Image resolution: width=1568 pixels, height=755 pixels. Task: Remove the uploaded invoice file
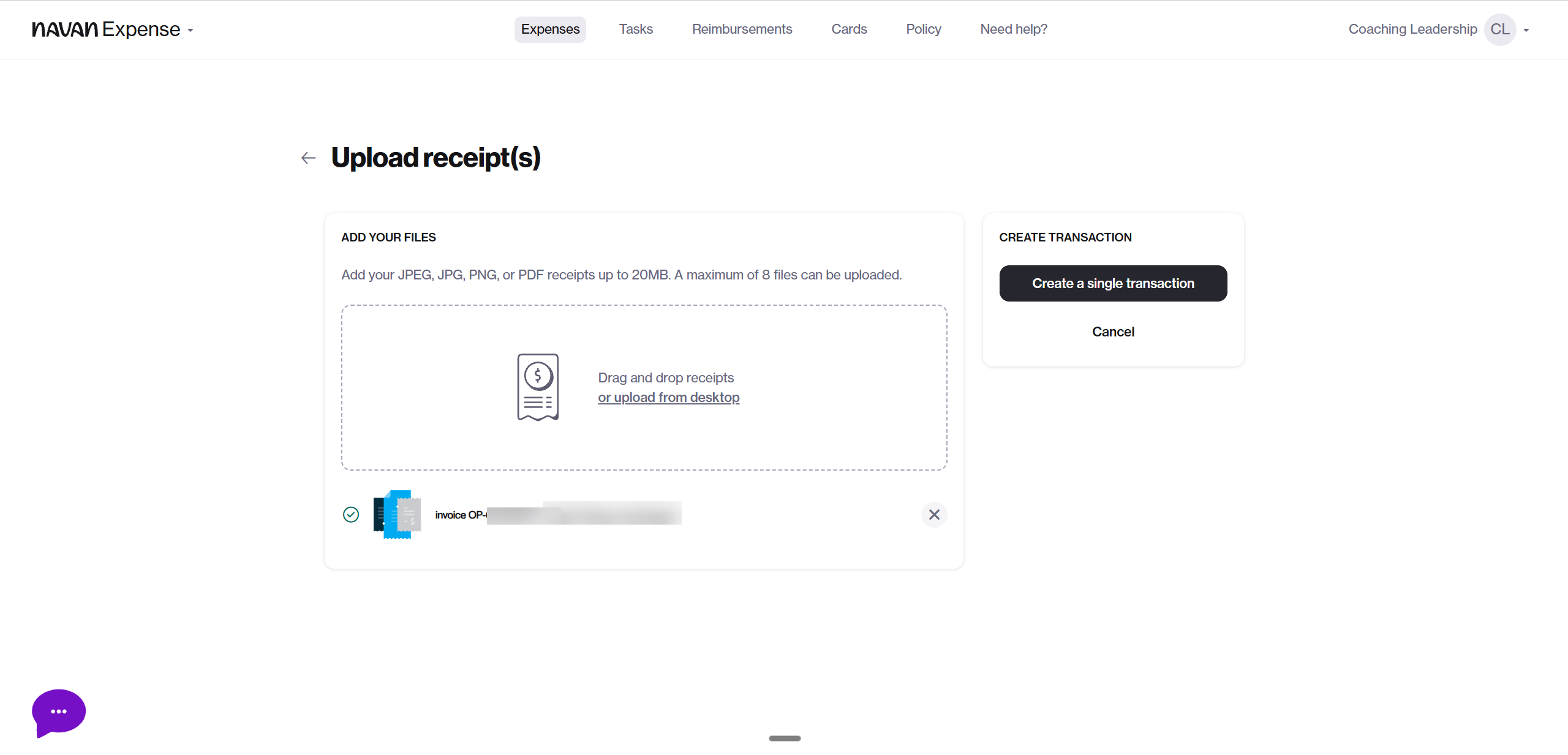pos(933,515)
